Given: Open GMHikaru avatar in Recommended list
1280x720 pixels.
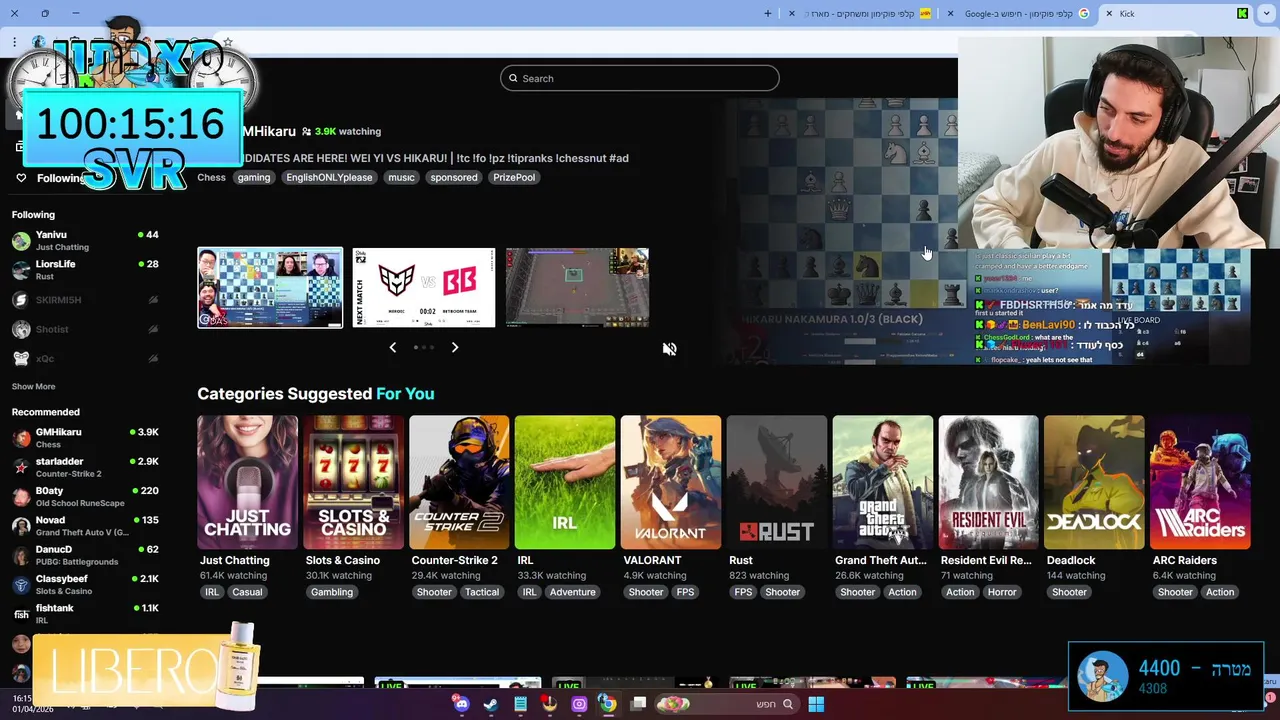Looking at the screenshot, I should click(21, 438).
